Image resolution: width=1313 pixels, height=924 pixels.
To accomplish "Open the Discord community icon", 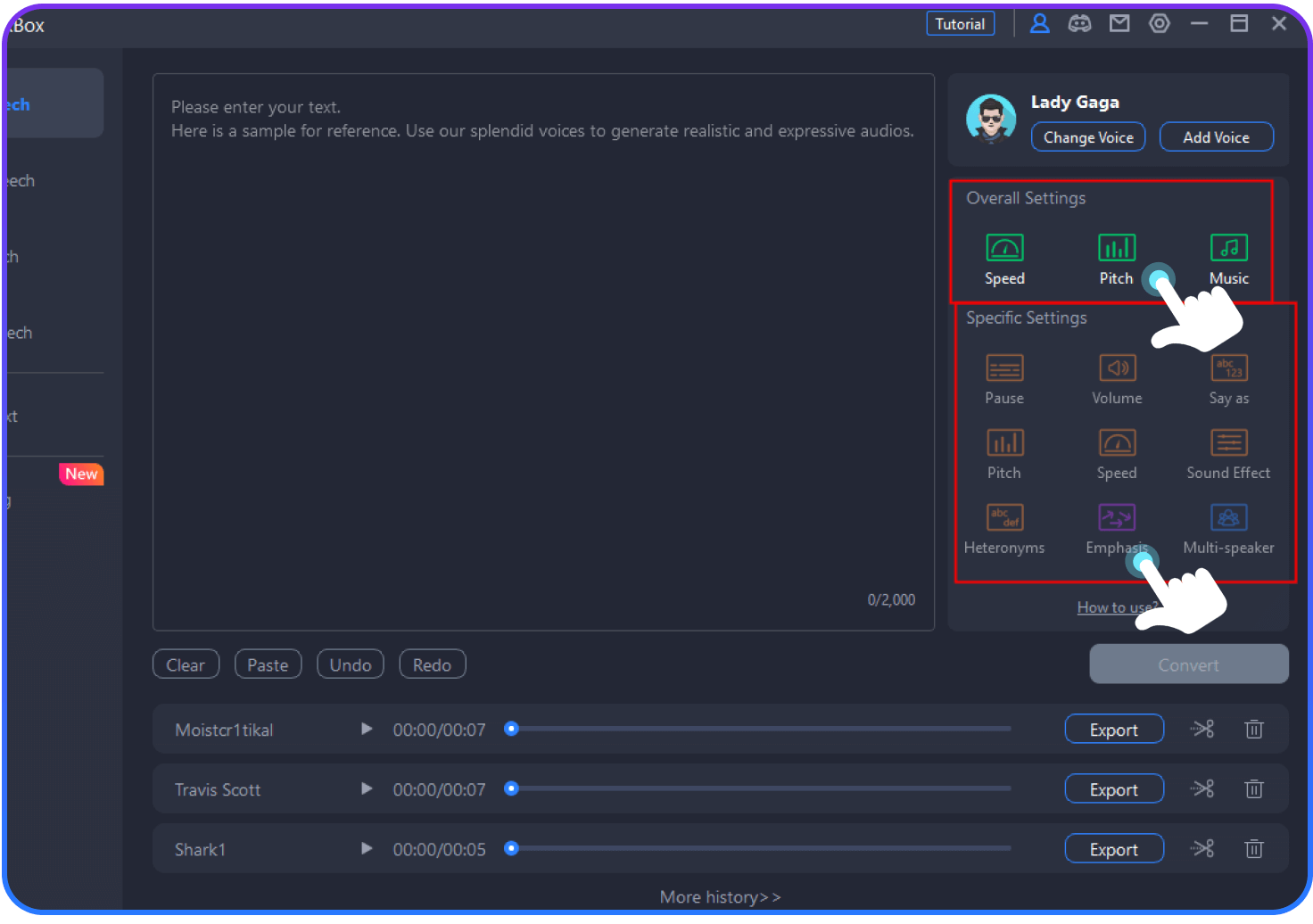I will [1079, 23].
